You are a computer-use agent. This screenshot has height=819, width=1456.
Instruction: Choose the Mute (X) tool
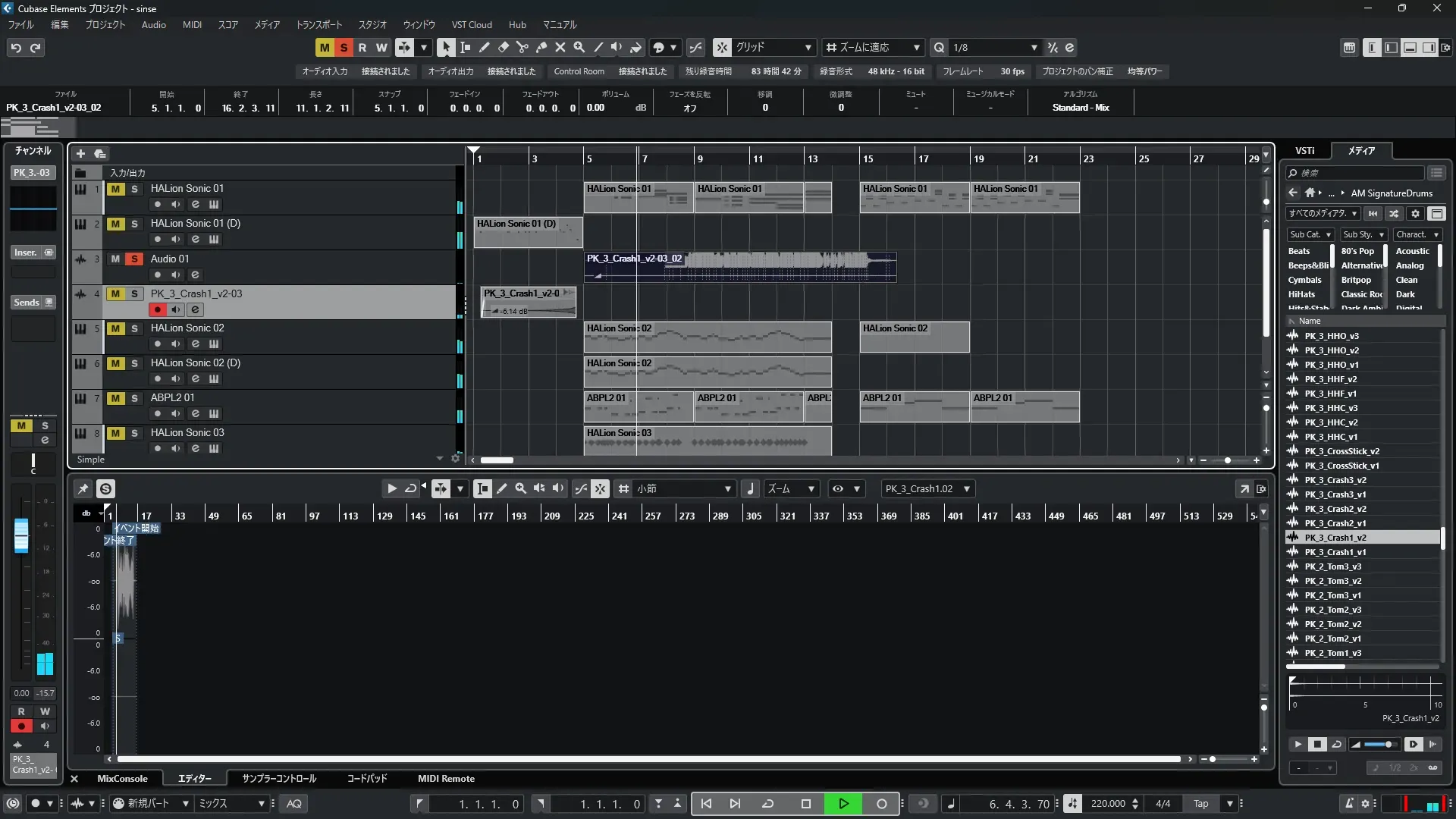pyautogui.click(x=560, y=47)
